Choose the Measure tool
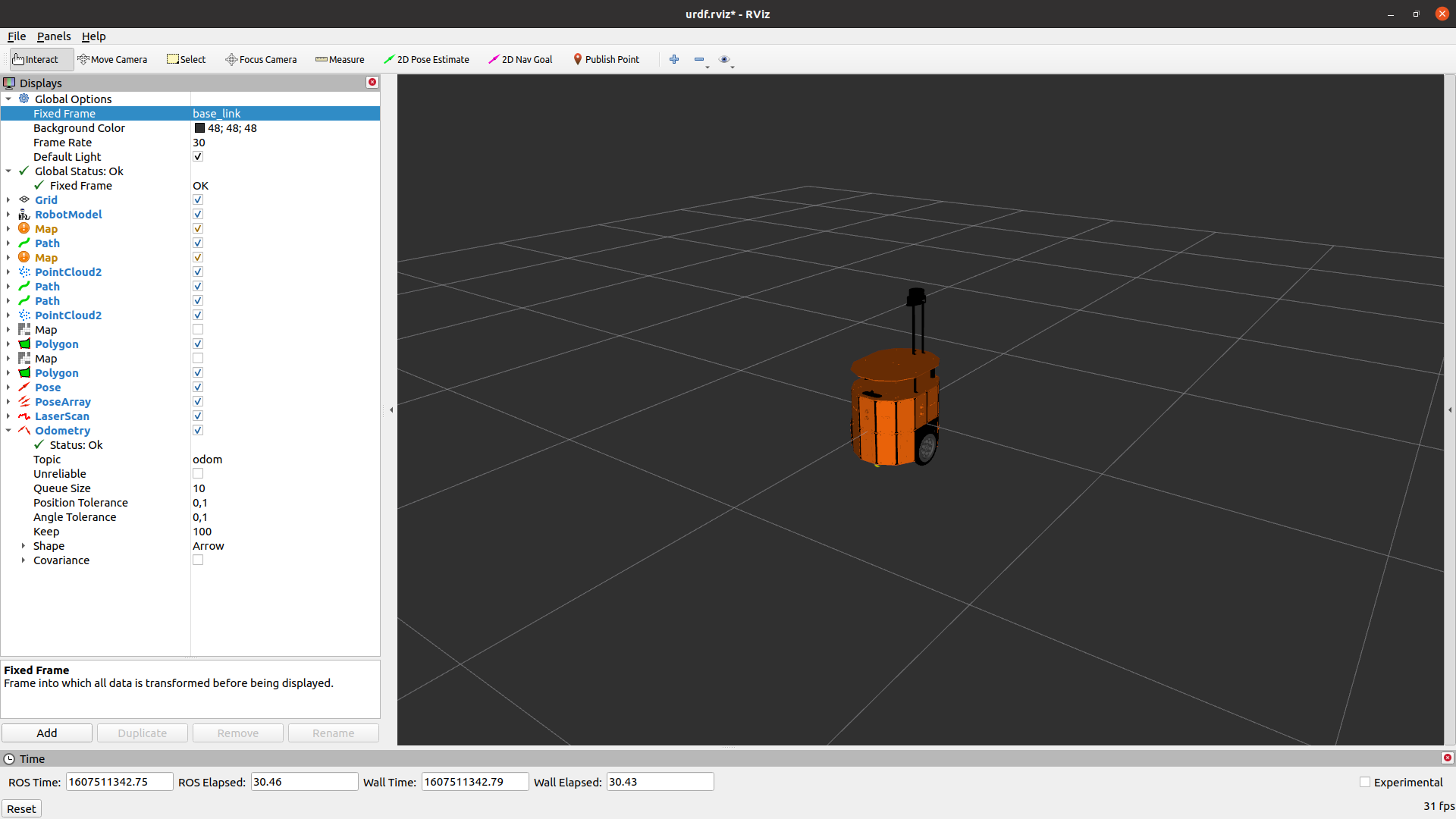This screenshot has width=1456, height=819. (340, 59)
